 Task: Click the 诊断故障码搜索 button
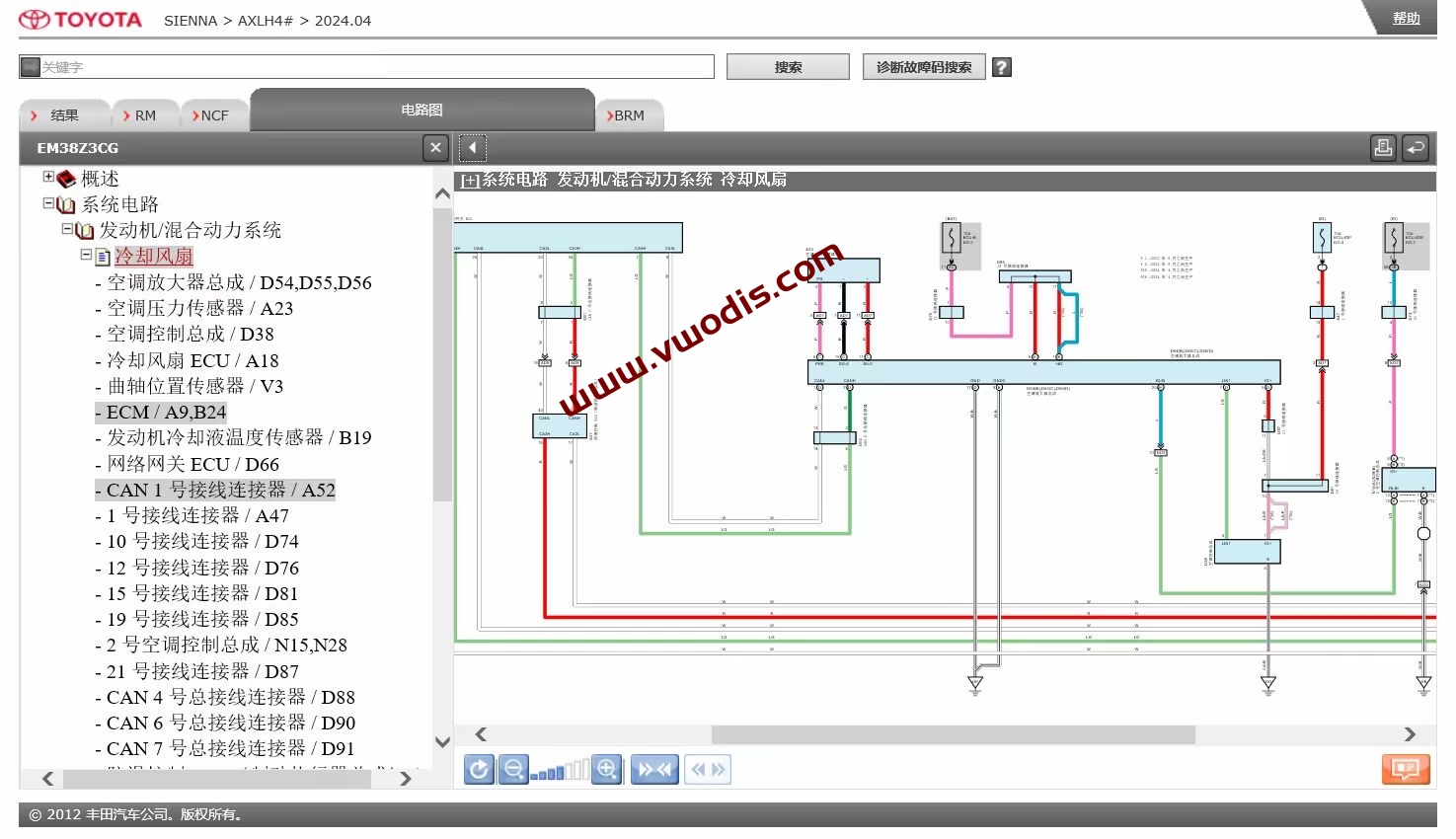923,66
